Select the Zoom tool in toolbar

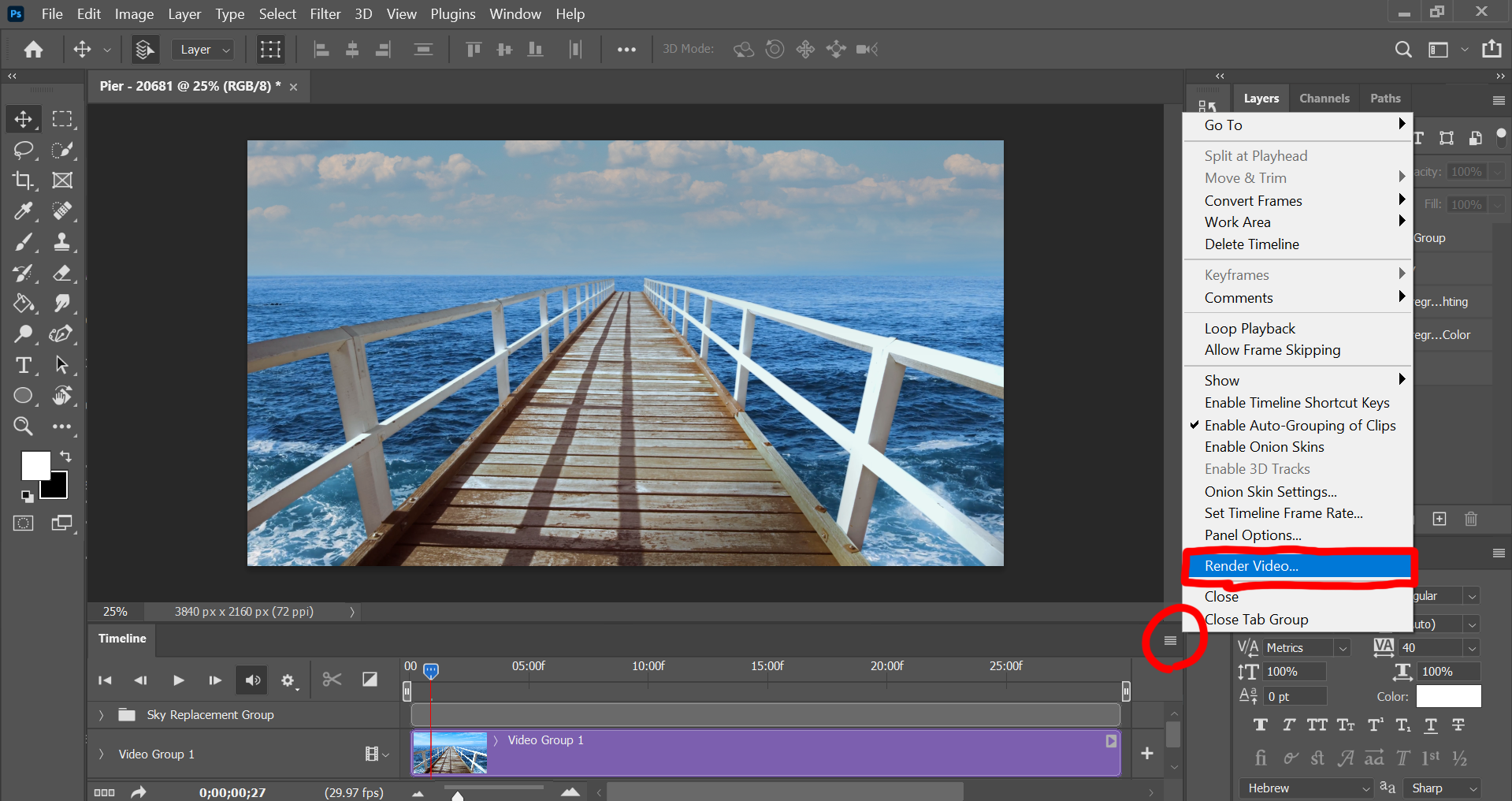(23, 427)
